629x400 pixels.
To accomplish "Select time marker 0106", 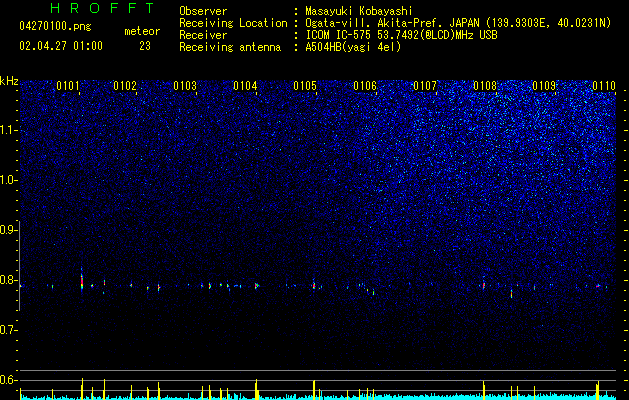I will [x=365, y=86].
